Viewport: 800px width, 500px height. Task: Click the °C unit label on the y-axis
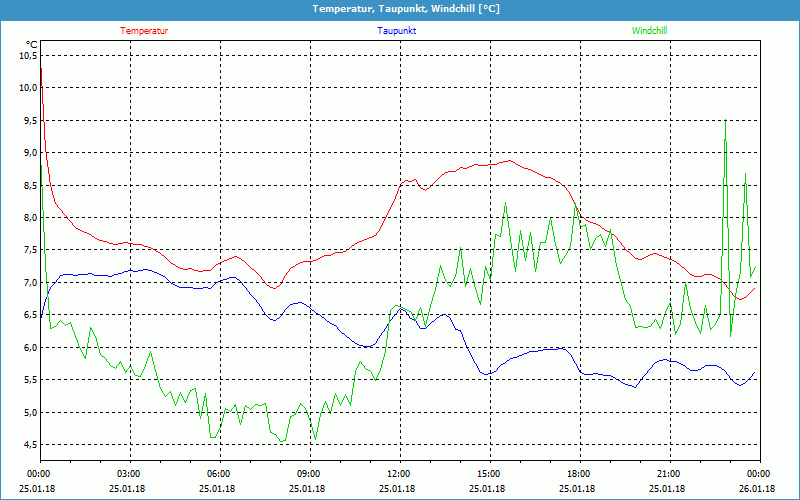click(32, 45)
